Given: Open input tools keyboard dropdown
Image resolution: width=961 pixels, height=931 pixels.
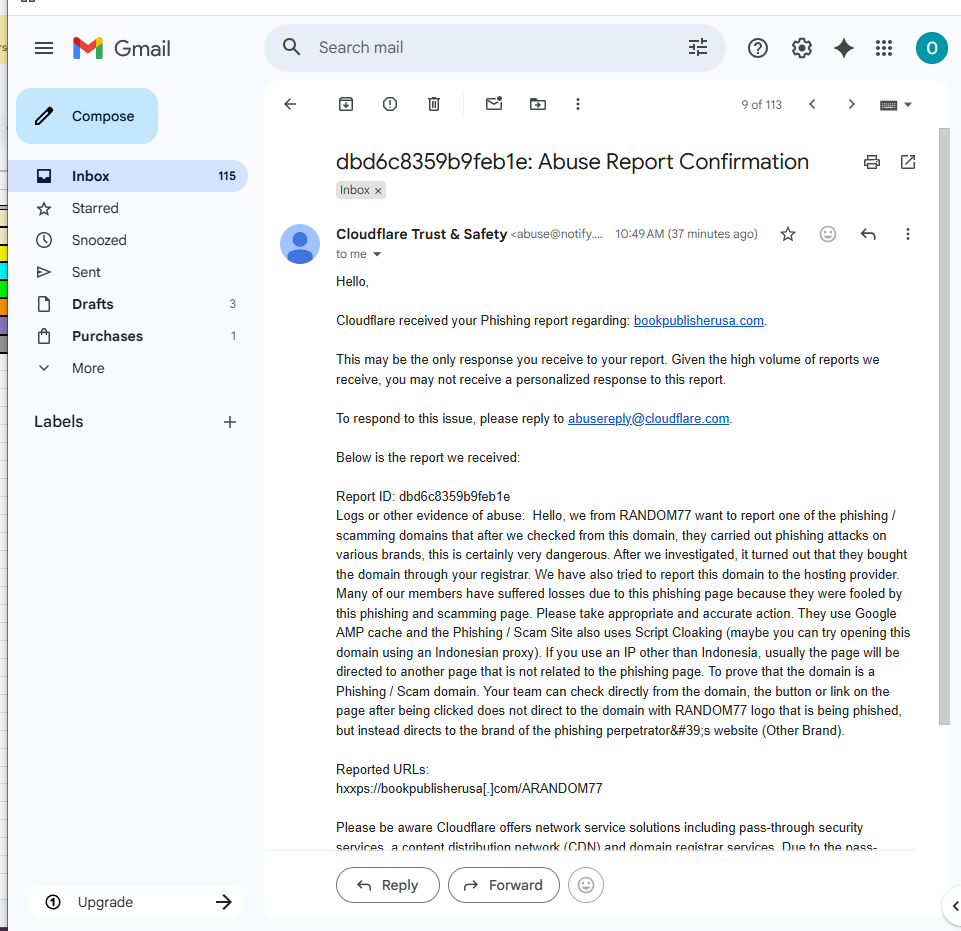Looking at the screenshot, I should pos(895,105).
